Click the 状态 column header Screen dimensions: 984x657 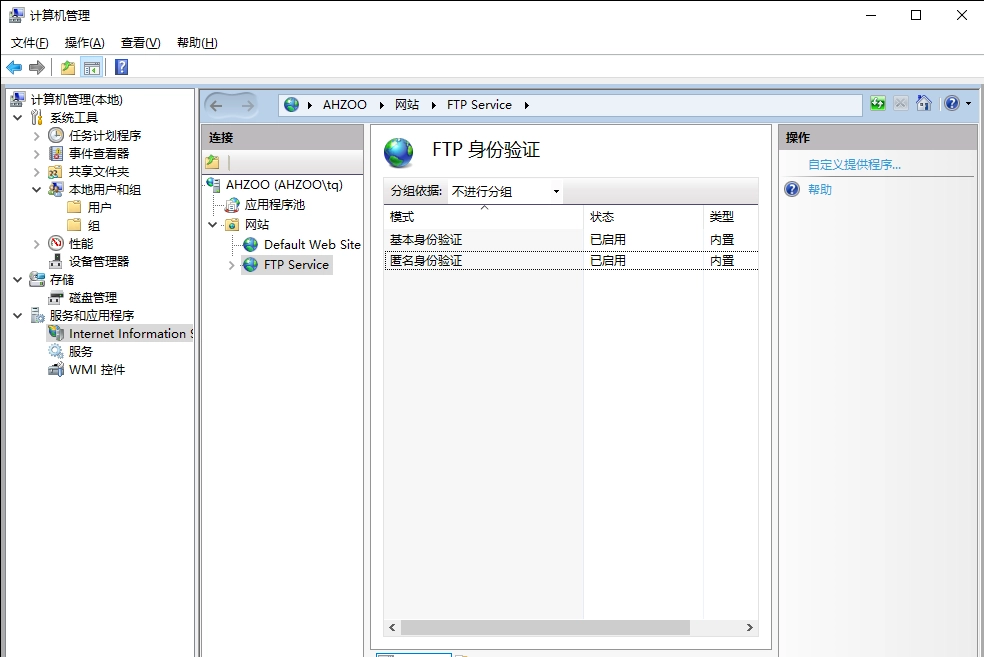(602, 217)
